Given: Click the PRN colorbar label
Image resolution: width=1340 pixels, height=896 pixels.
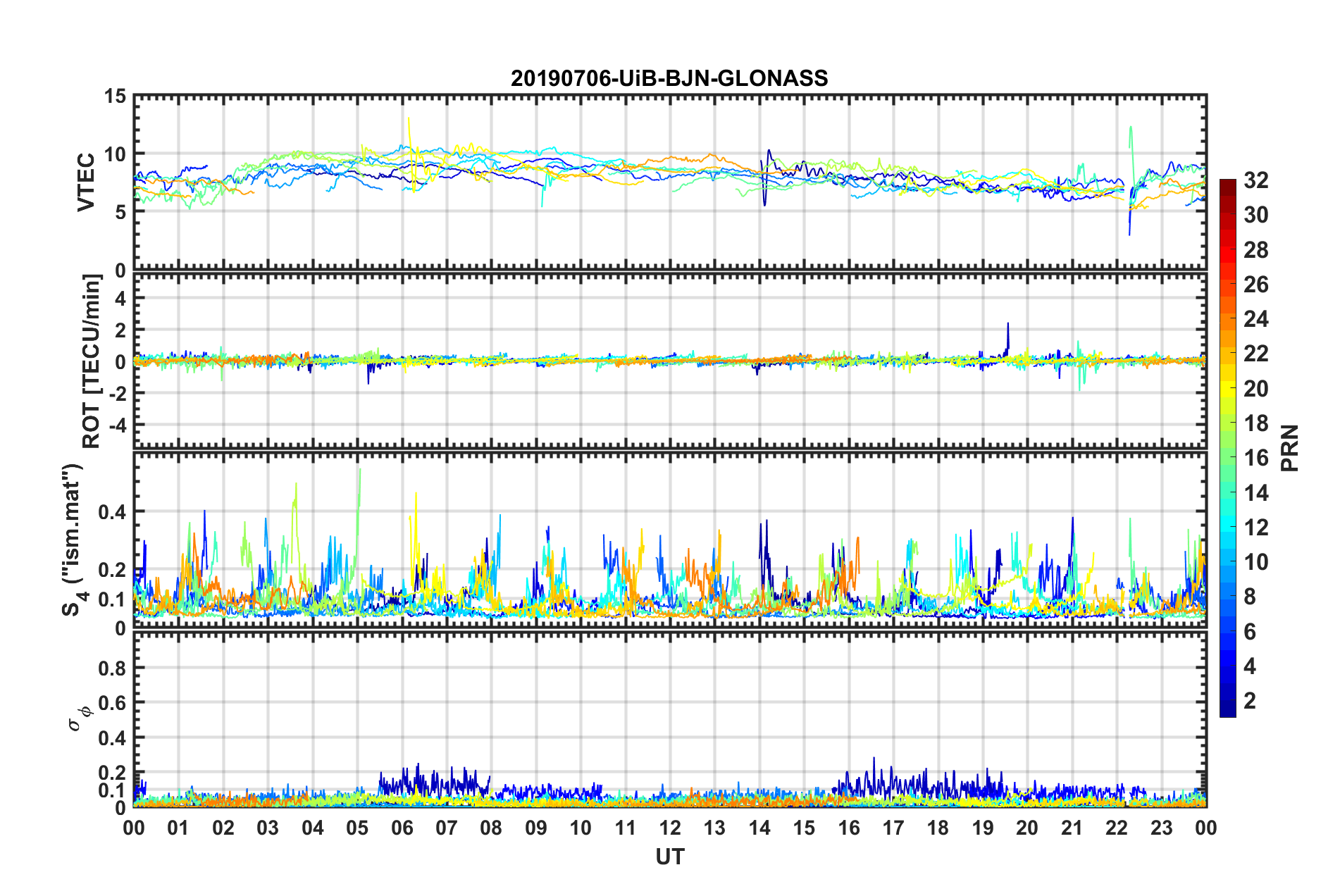Looking at the screenshot, I should pyautogui.click(x=1290, y=448).
